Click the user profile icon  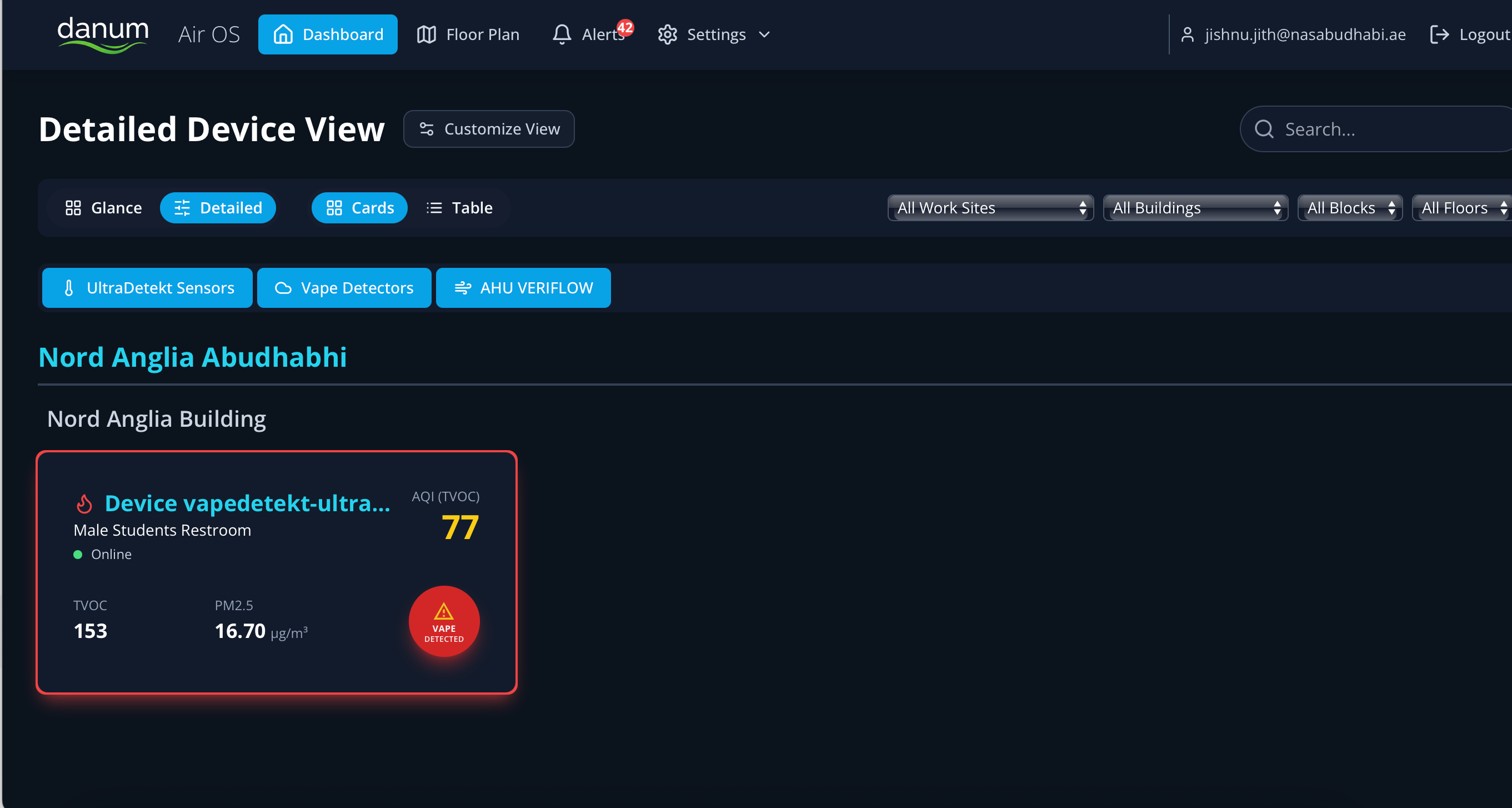[x=1188, y=34]
